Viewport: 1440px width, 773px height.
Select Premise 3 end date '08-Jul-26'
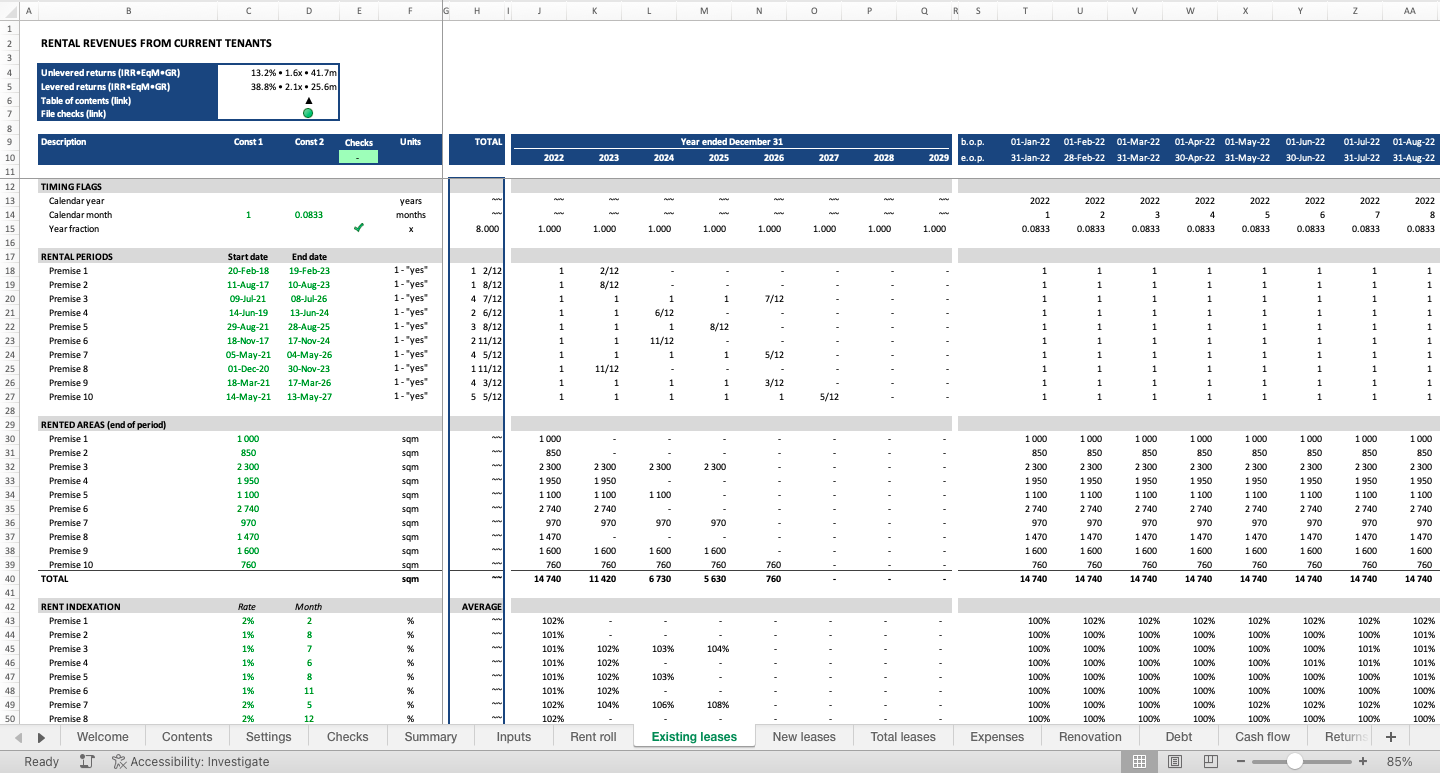(x=309, y=299)
